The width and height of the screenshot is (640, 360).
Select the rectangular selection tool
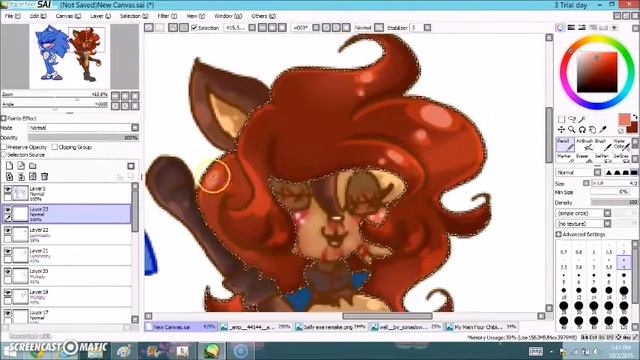tap(562, 119)
